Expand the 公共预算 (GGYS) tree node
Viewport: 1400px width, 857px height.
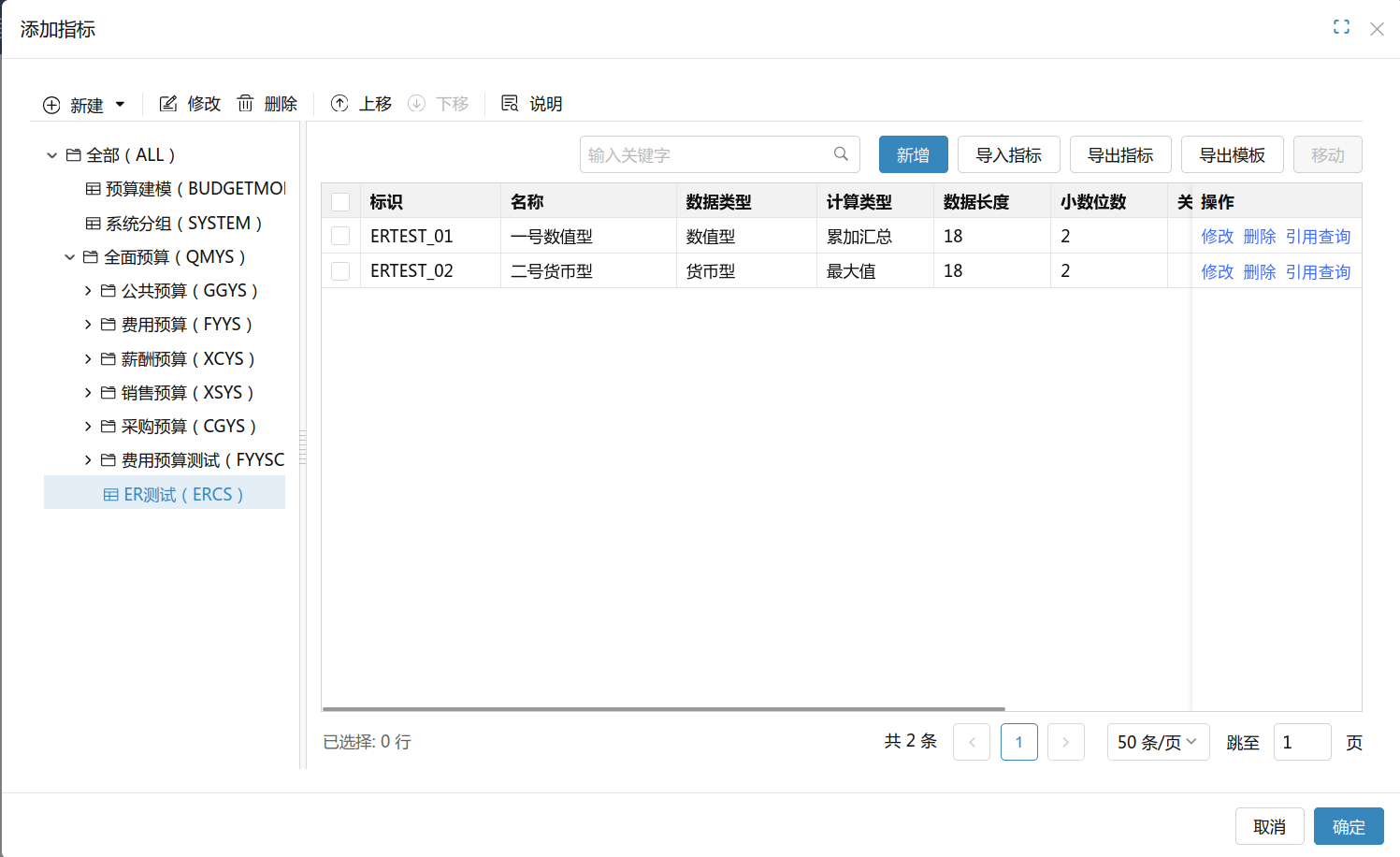pos(88,291)
